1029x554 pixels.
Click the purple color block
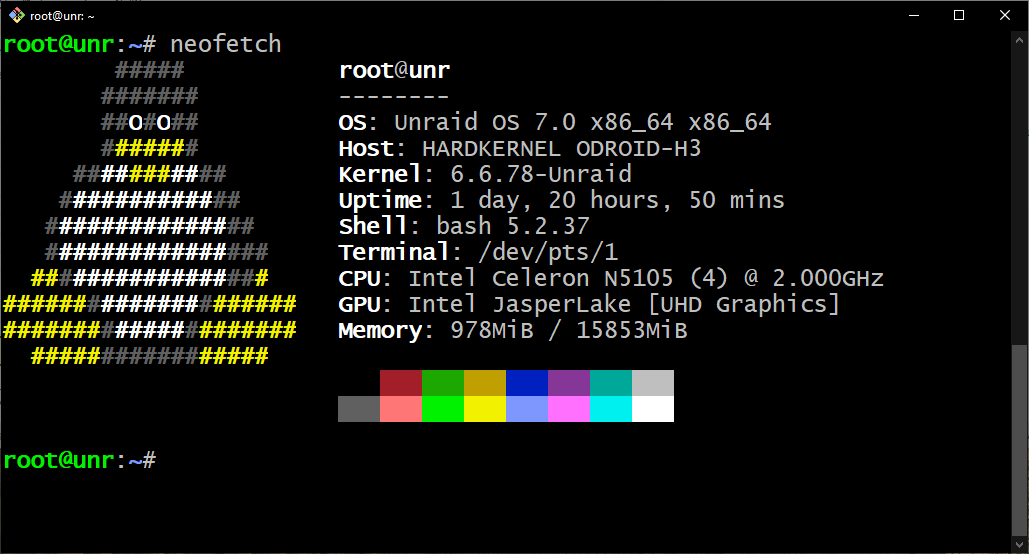click(x=569, y=383)
